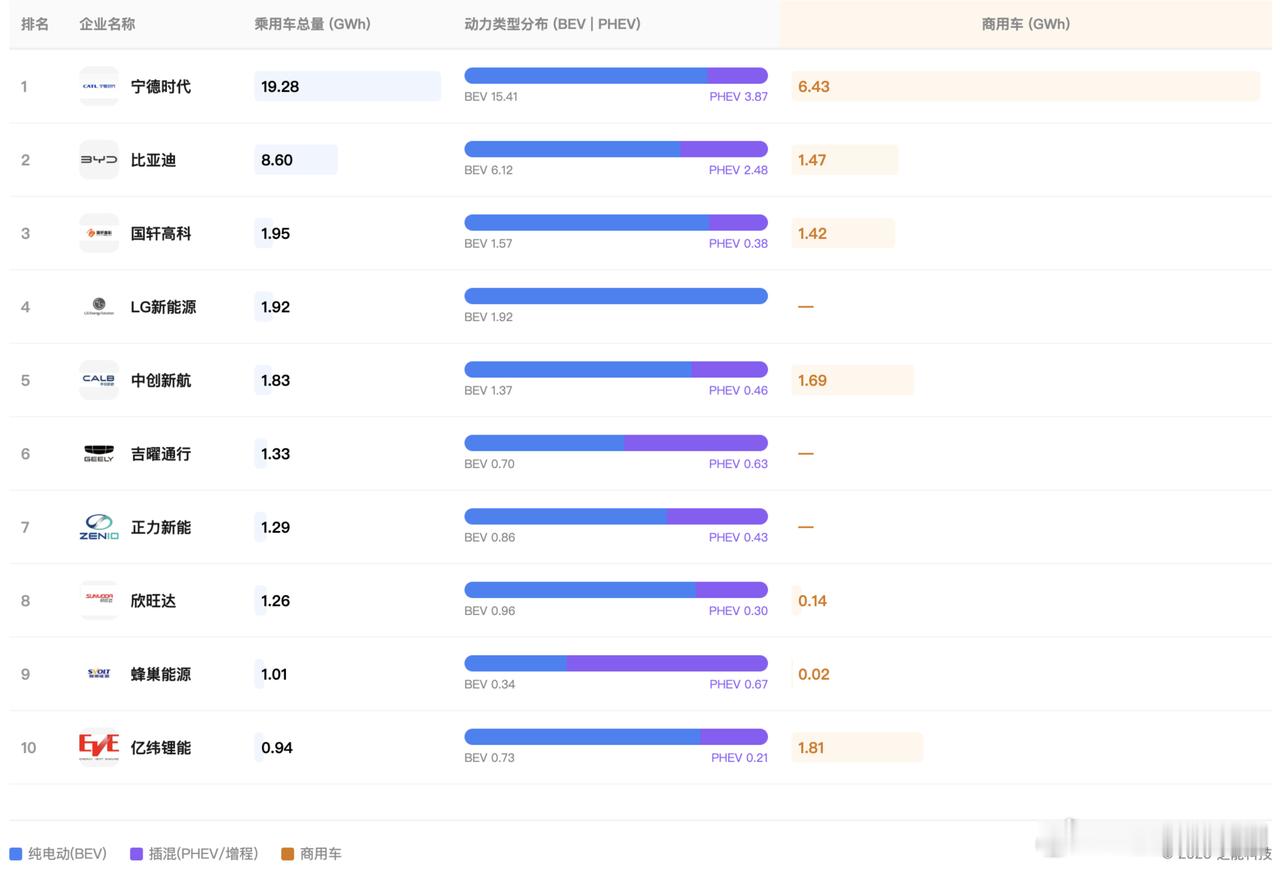Viewport: 1280px width, 870px height.
Task: Click 比亚迪 commercial value 1.47
Action: point(812,160)
